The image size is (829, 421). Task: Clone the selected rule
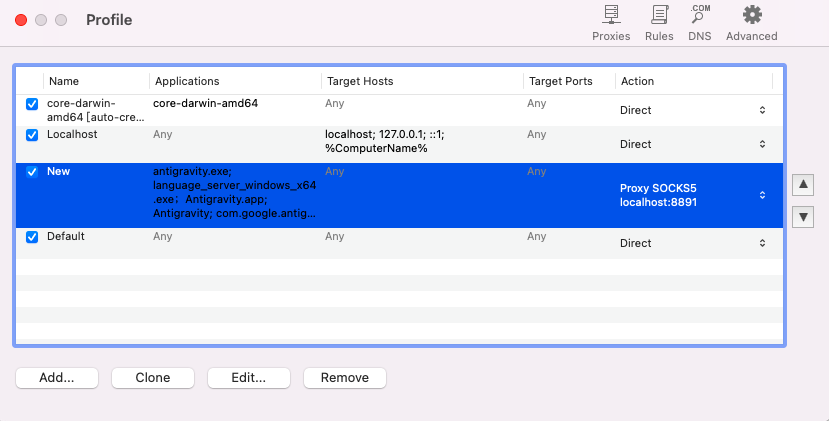[153, 378]
